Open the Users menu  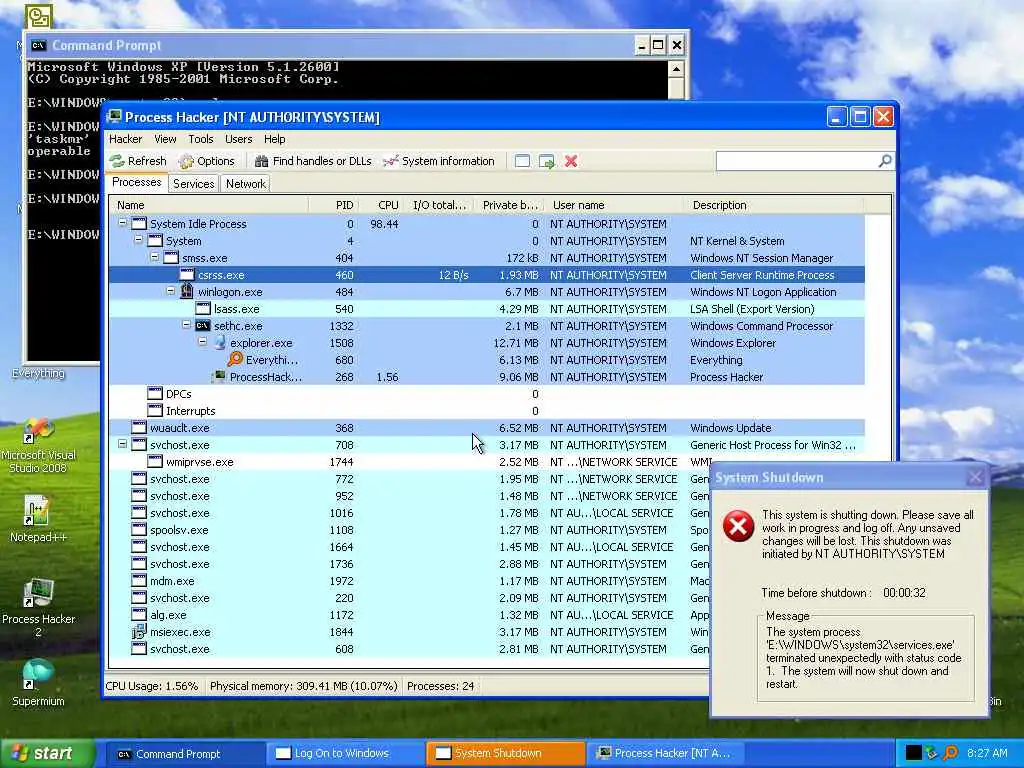click(x=238, y=139)
